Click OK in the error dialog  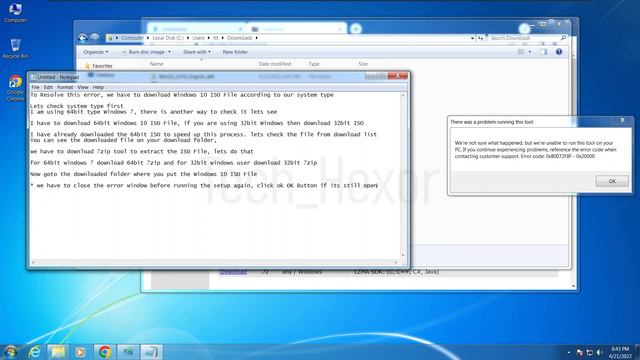click(x=612, y=181)
